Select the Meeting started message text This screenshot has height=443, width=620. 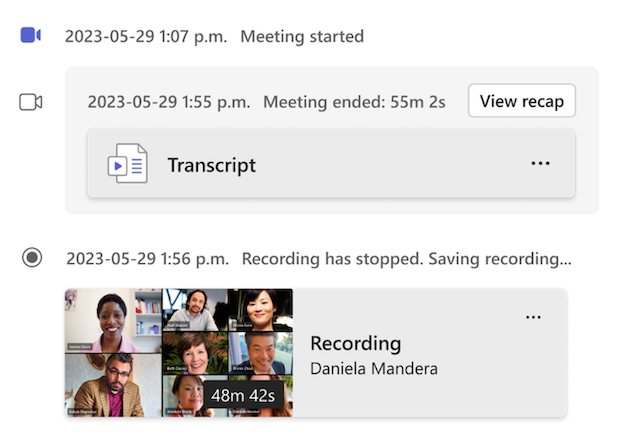point(302,36)
